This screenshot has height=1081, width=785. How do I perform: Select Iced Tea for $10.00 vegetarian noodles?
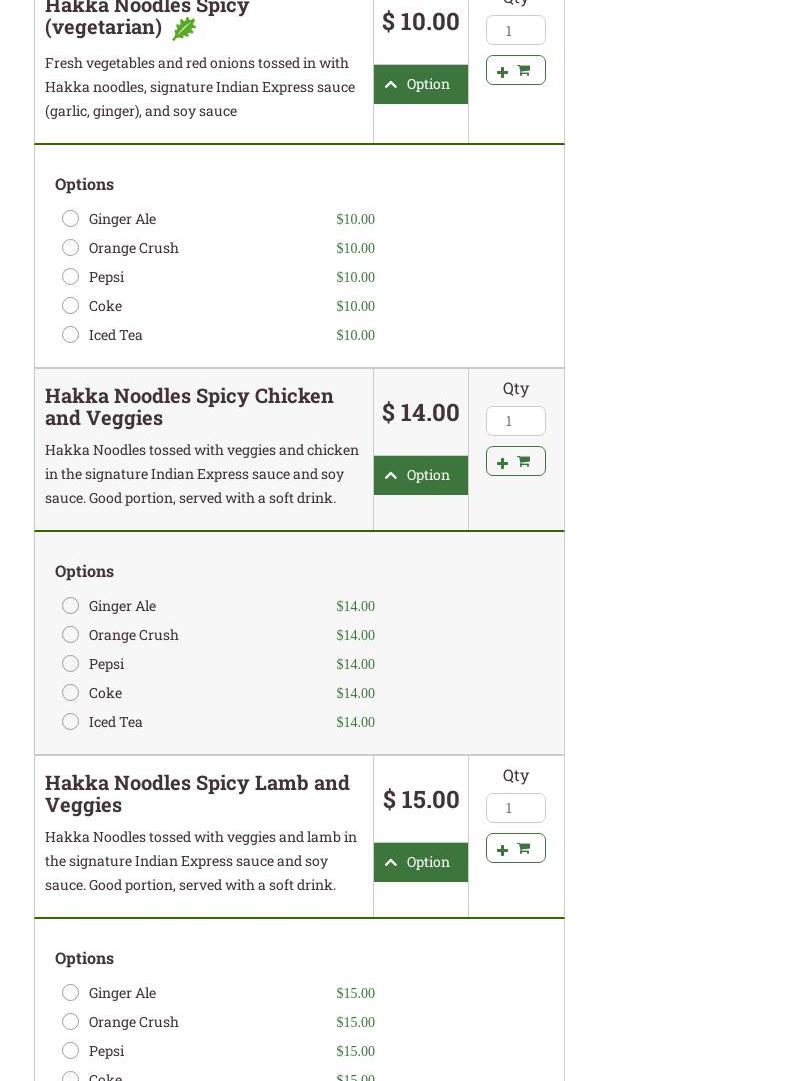[70, 335]
